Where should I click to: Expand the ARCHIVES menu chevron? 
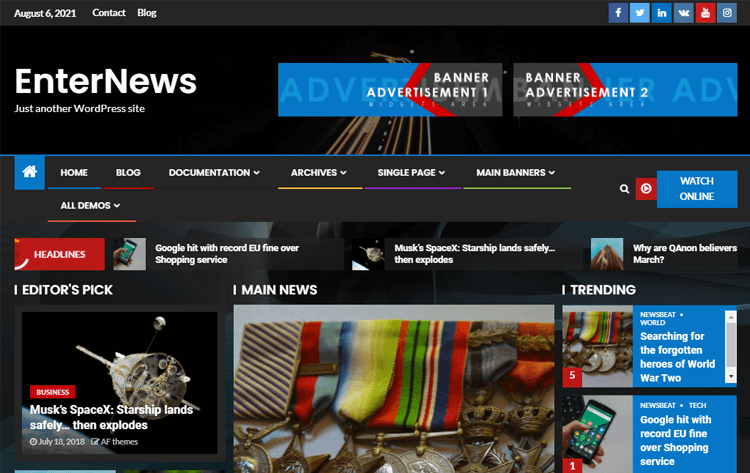click(x=343, y=173)
